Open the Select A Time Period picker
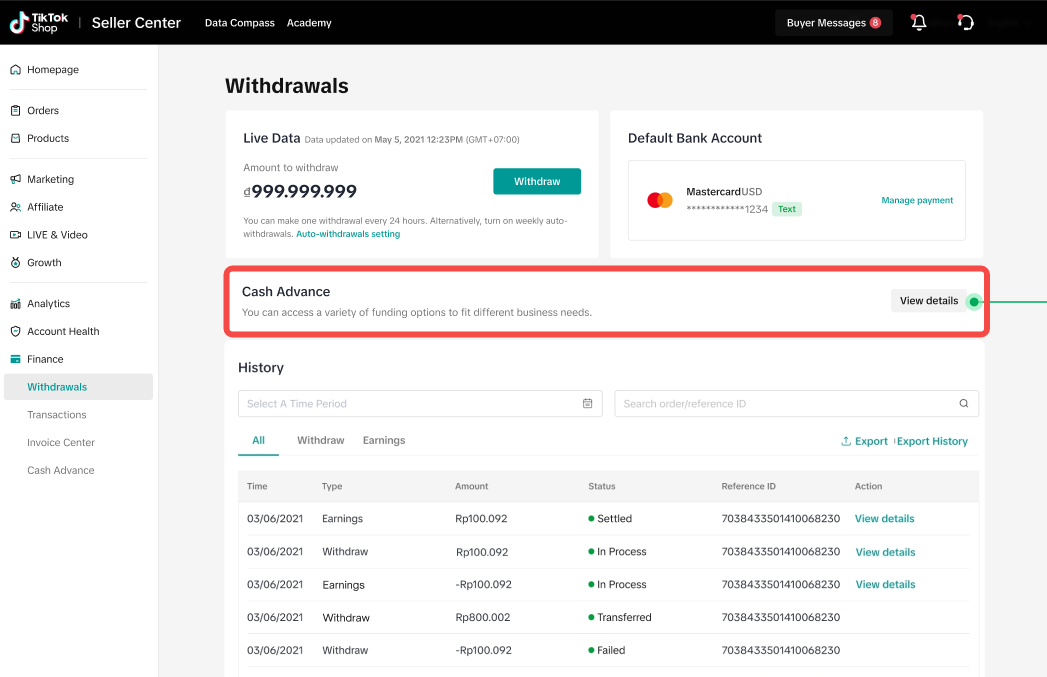The height and width of the screenshot is (677, 1047). 420,403
